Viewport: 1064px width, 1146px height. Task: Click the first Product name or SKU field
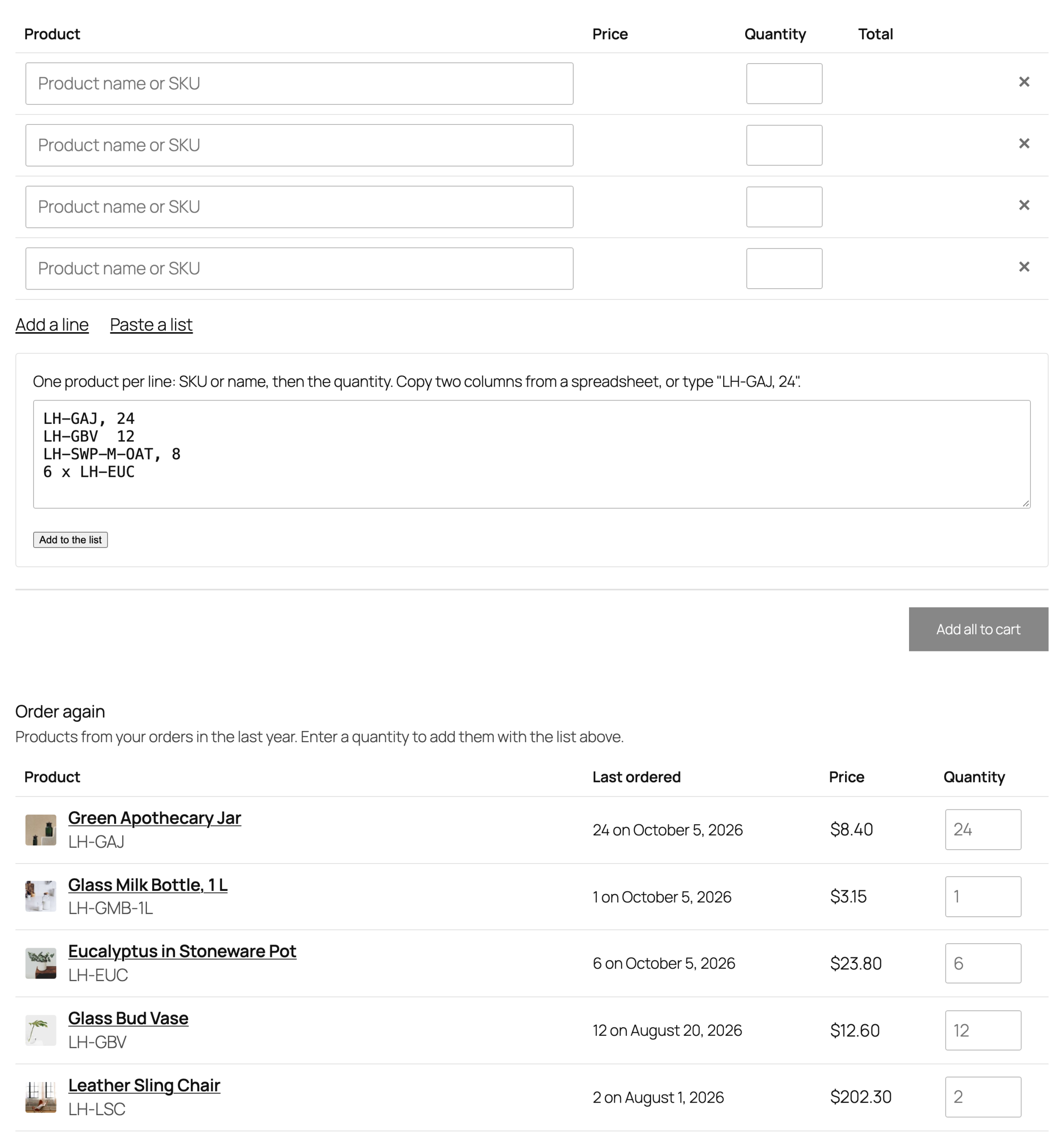(300, 83)
